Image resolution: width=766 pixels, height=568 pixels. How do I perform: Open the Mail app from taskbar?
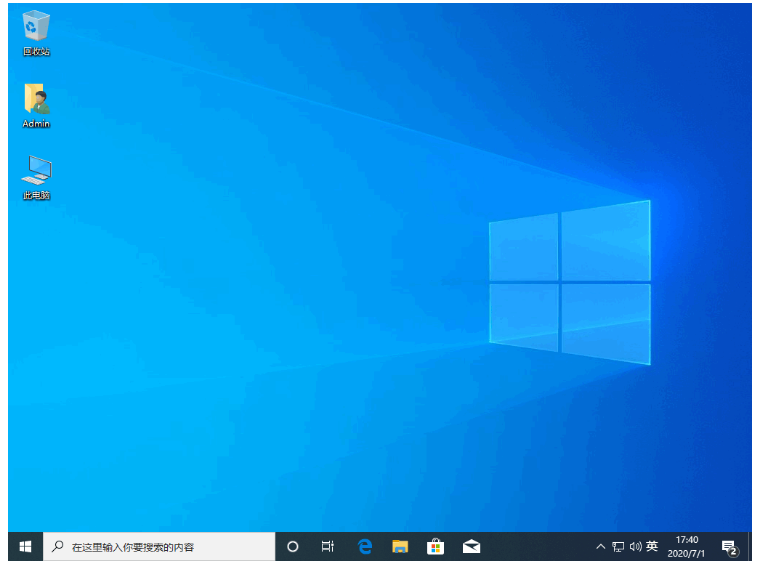click(471, 547)
